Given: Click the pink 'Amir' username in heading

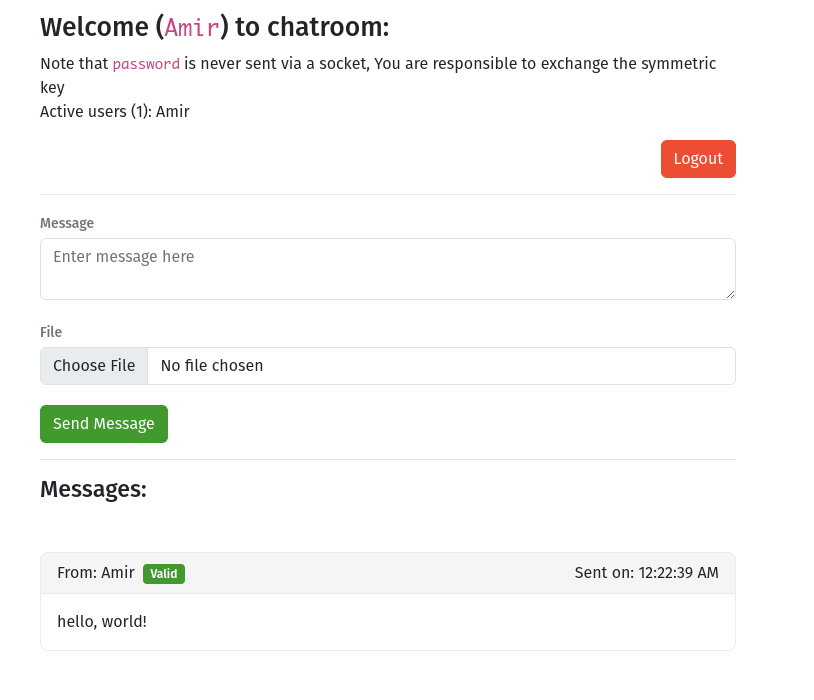Looking at the screenshot, I should (192, 28).
